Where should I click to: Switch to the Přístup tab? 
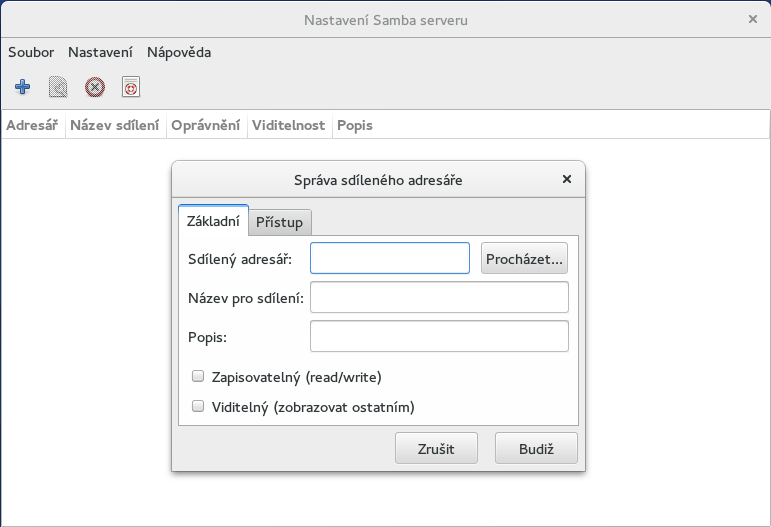coord(280,222)
